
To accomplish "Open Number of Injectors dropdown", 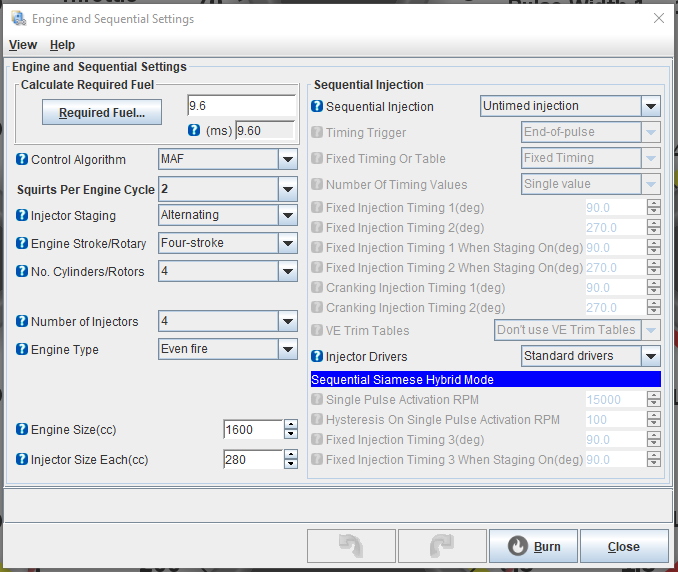I will pyautogui.click(x=228, y=321).
